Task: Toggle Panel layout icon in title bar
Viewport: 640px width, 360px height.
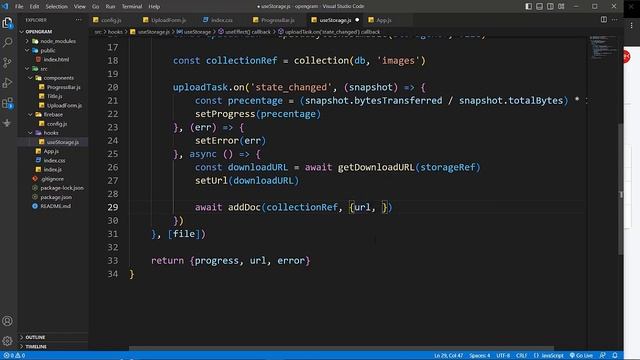Action: pos(540,6)
